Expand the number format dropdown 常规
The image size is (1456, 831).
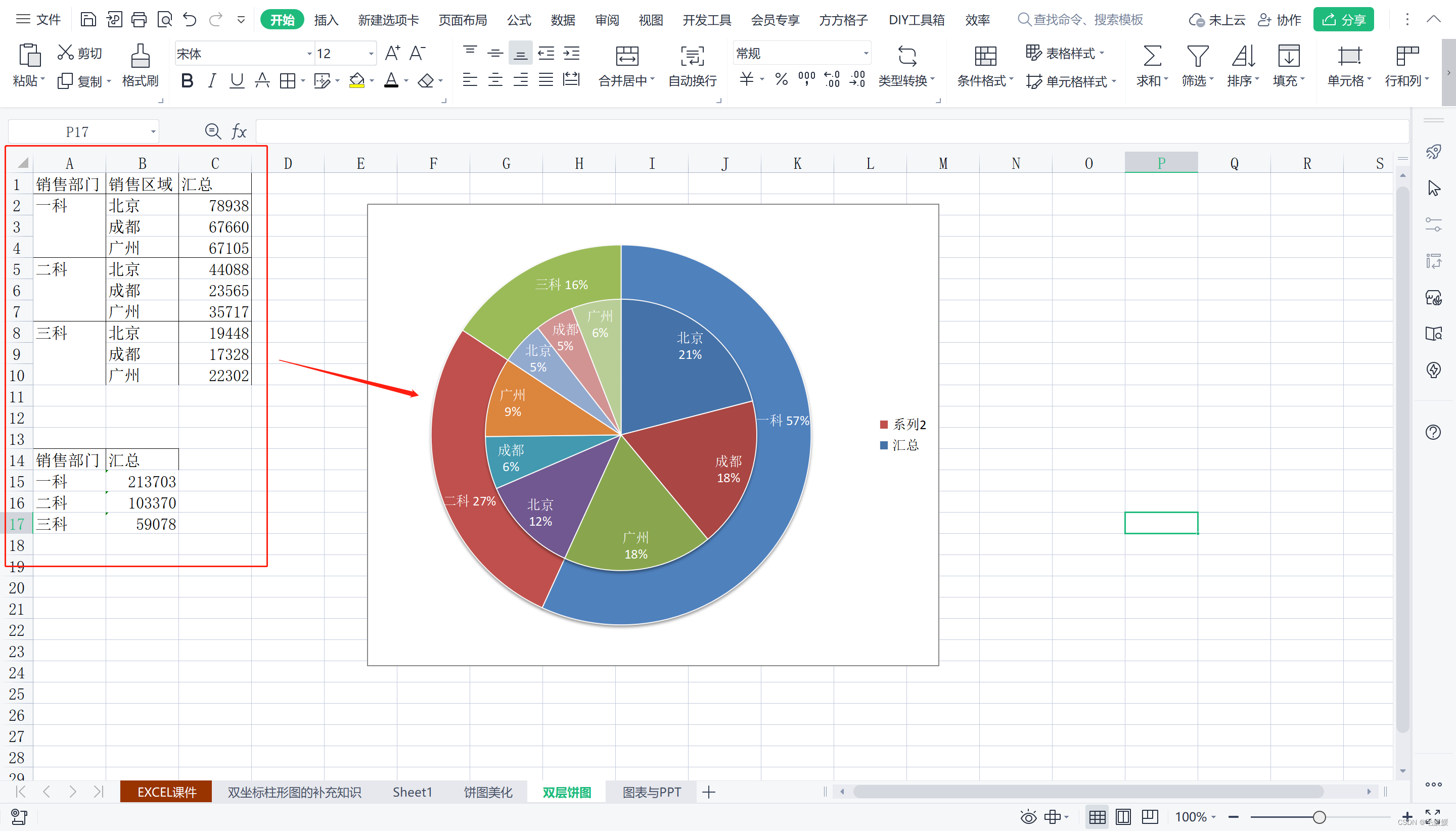point(866,54)
